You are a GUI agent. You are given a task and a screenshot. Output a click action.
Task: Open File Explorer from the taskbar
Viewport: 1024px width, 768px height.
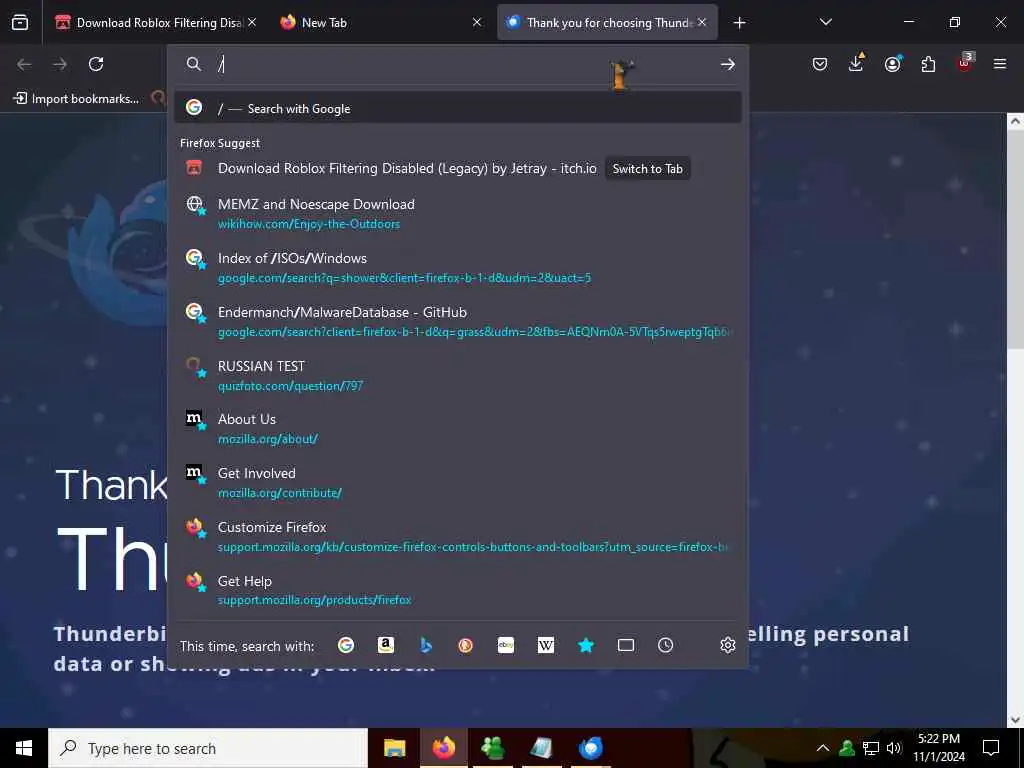click(394, 748)
